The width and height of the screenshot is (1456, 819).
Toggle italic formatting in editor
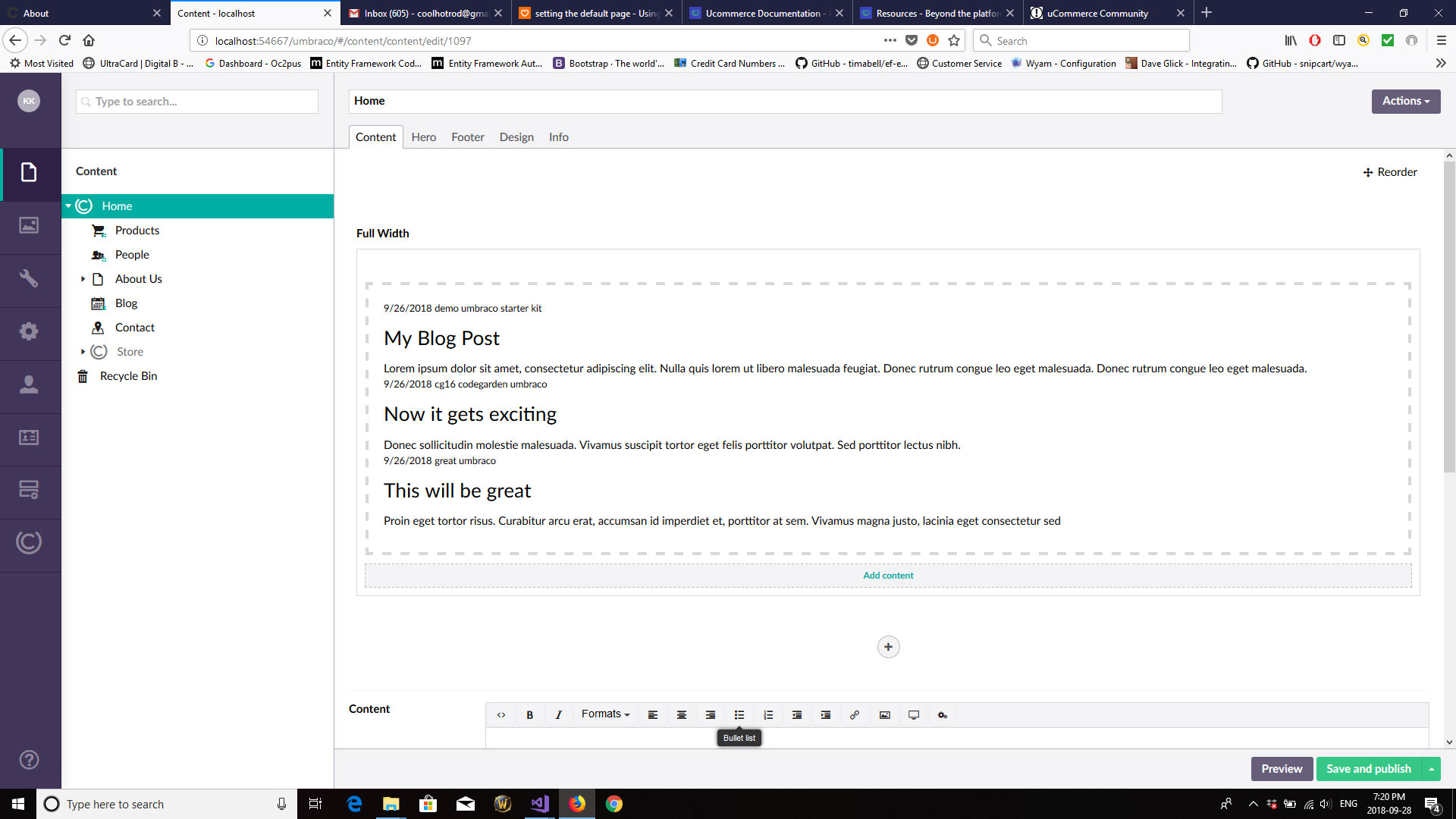(559, 715)
